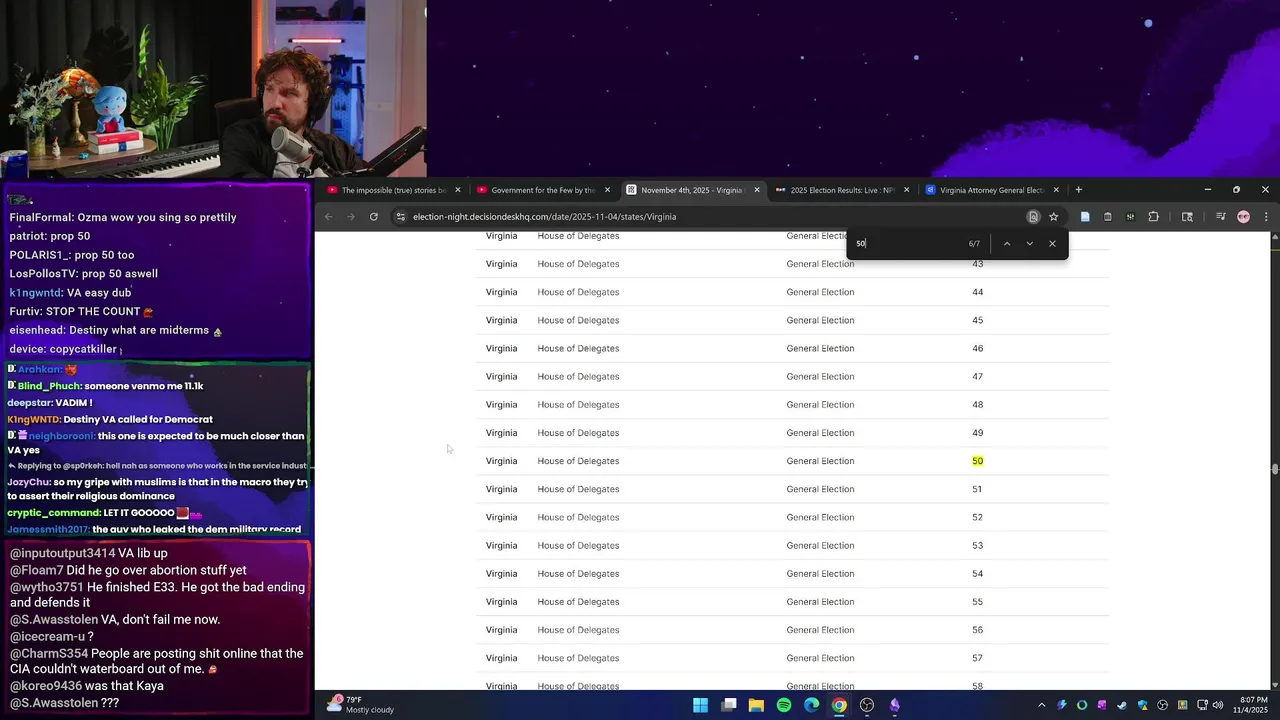The image size is (1280, 720).
Task: Open the Chrome profile avatar
Action: pos(1243,217)
